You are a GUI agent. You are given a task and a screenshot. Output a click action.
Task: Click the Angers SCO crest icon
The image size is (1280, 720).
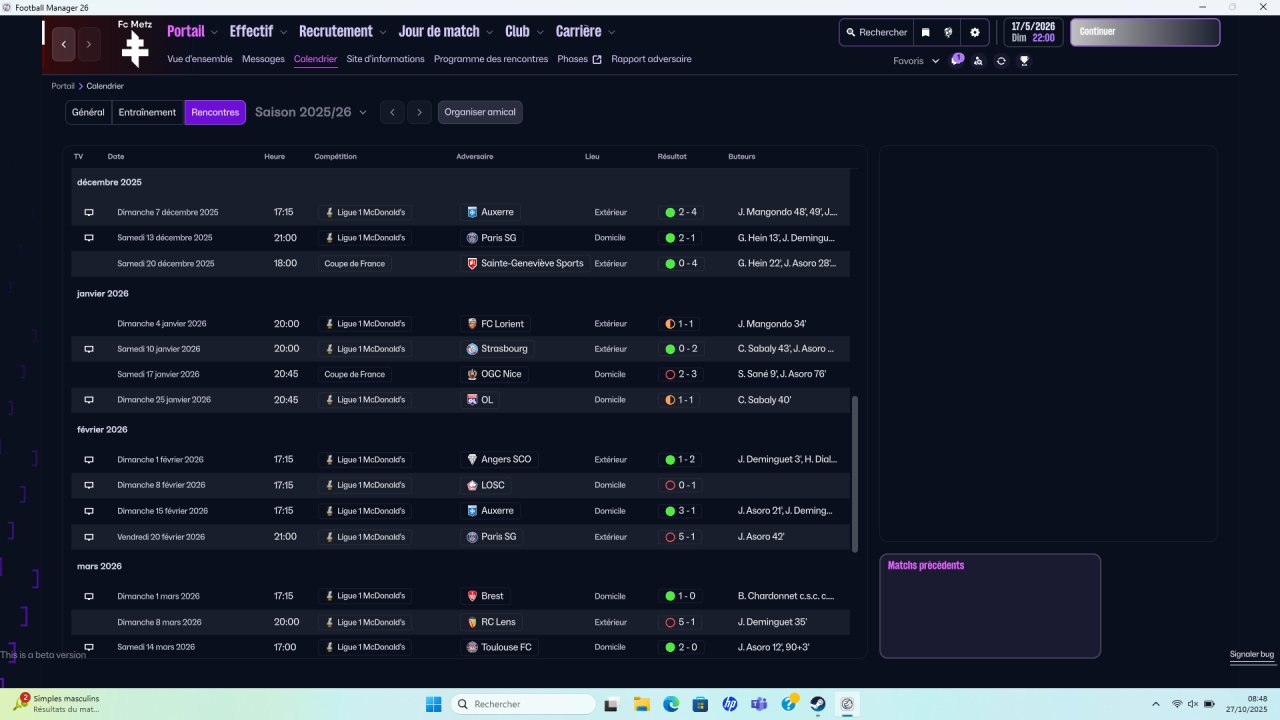[x=472, y=460]
